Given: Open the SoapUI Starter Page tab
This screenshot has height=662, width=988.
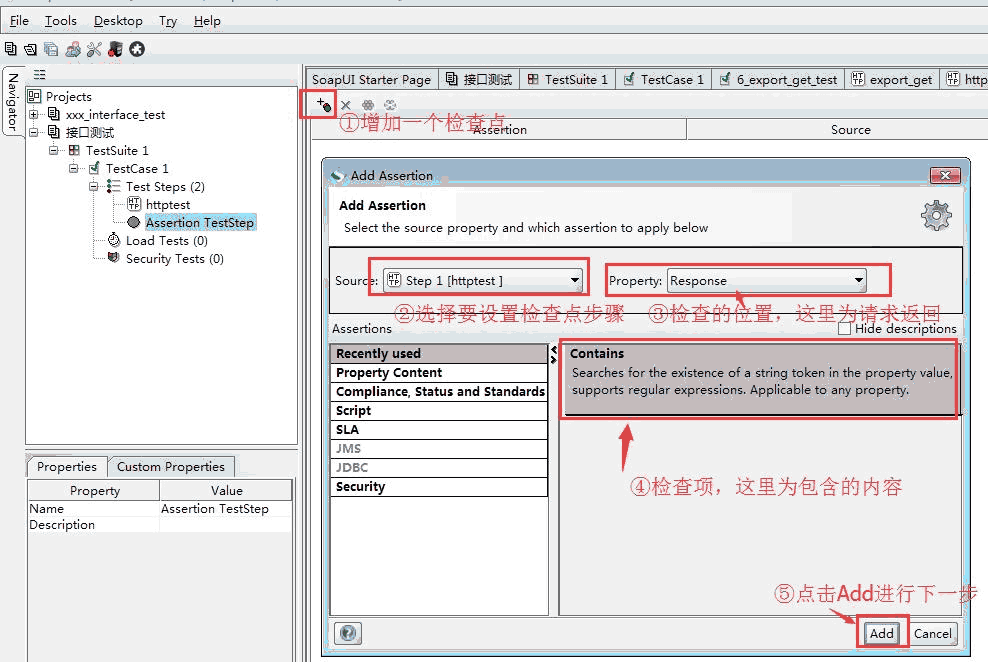Looking at the screenshot, I should [x=371, y=80].
